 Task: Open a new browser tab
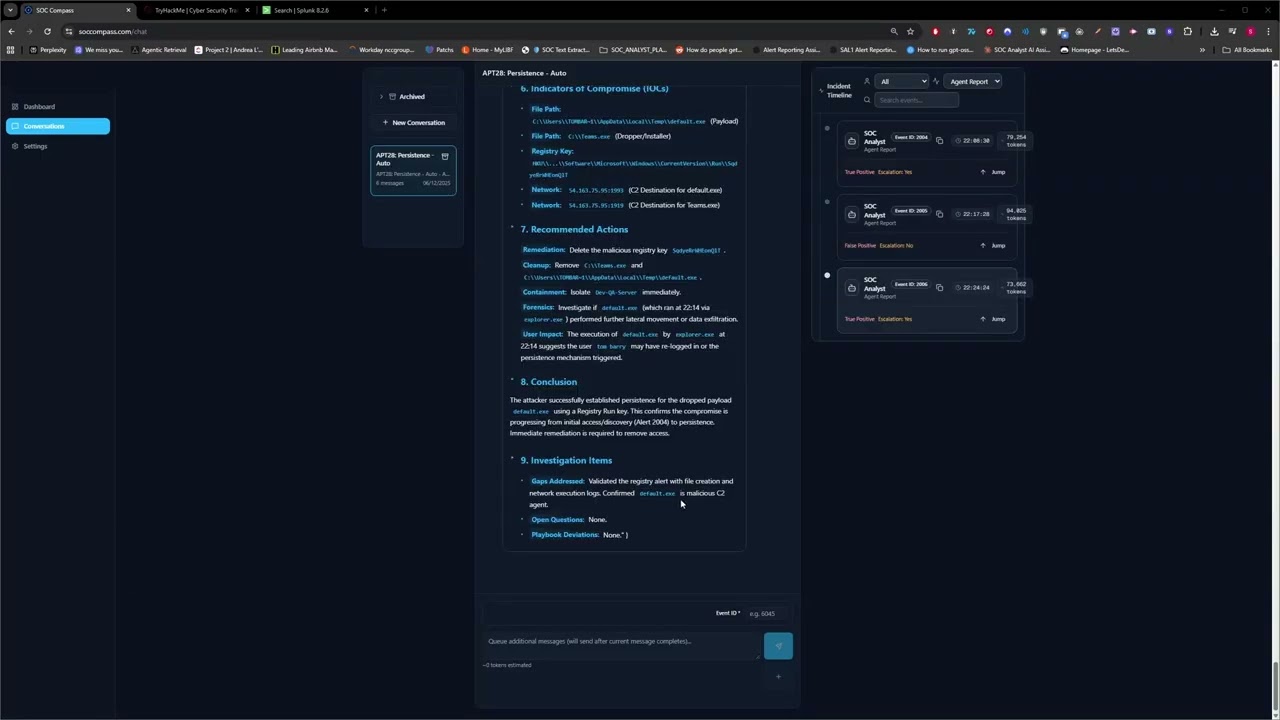pyautogui.click(x=384, y=10)
